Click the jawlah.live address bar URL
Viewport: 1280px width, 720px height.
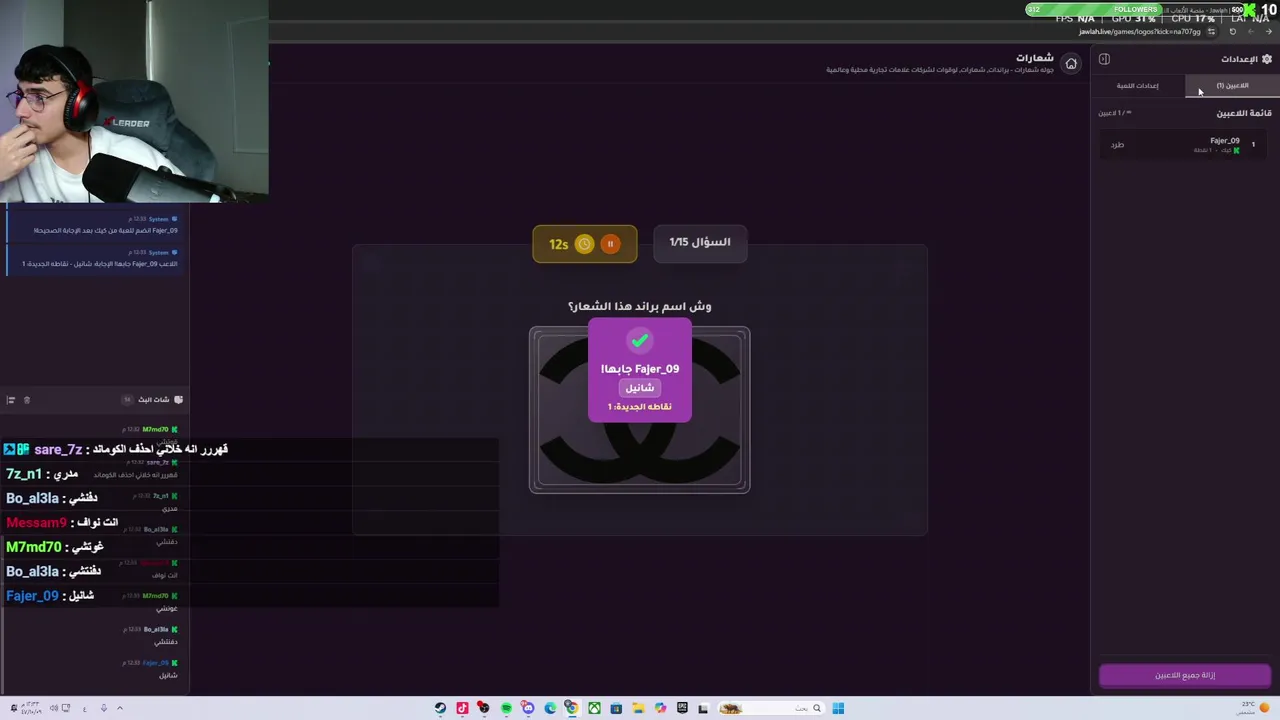click(x=1139, y=32)
